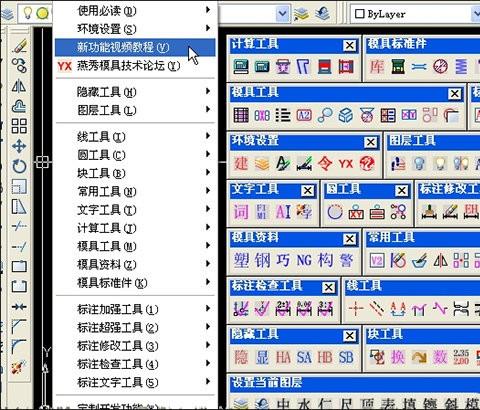Select the Erase tool at top of left toolbar
Screen dimensions: 480x410
pyautogui.click(x=19, y=46)
